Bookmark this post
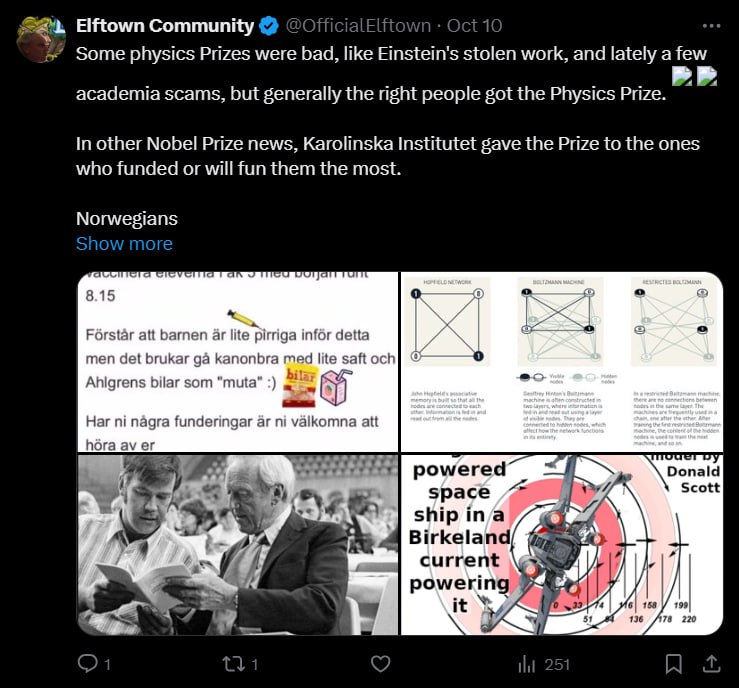 (673, 664)
